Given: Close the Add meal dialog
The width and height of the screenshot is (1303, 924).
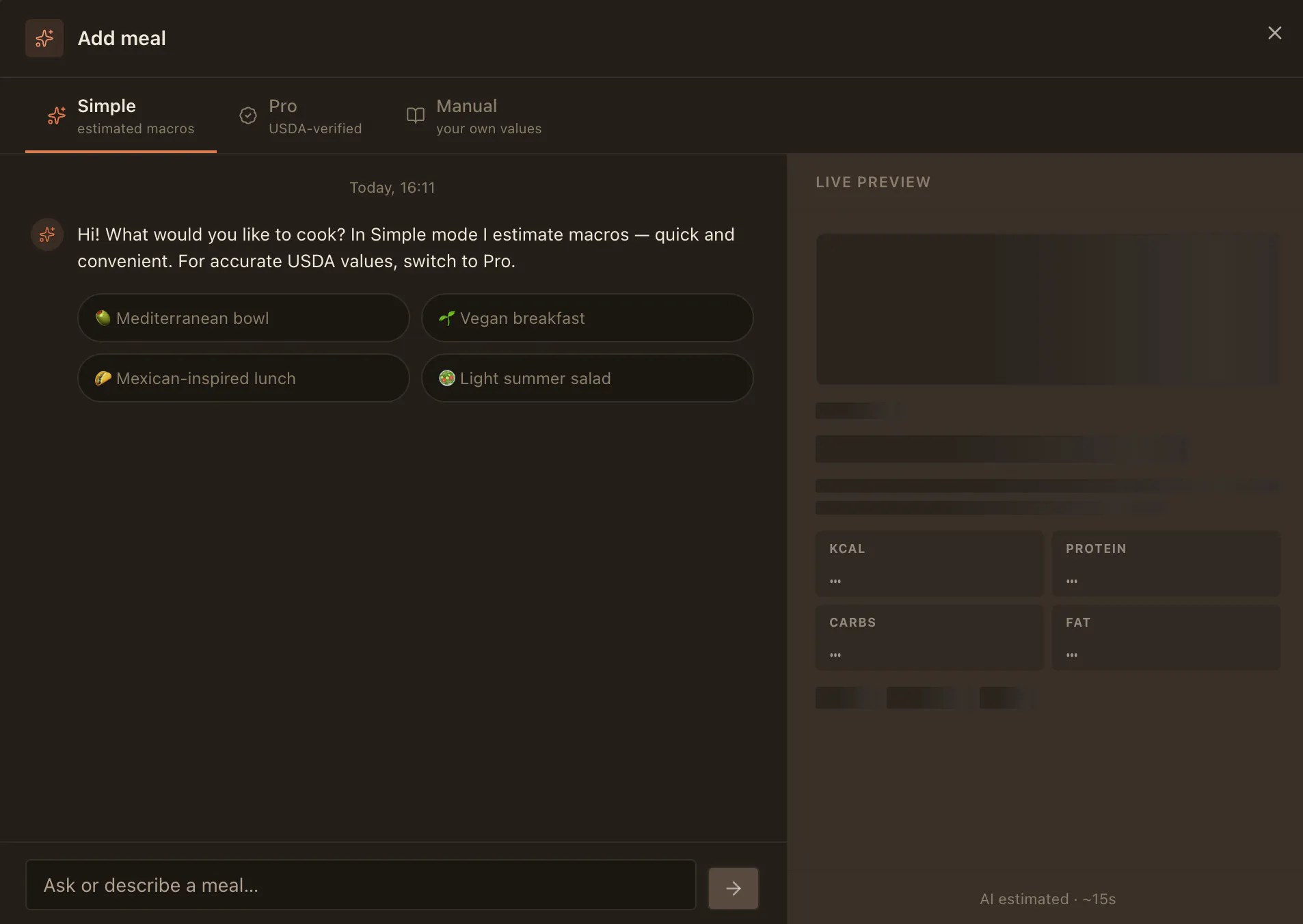Looking at the screenshot, I should point(1274,33).
